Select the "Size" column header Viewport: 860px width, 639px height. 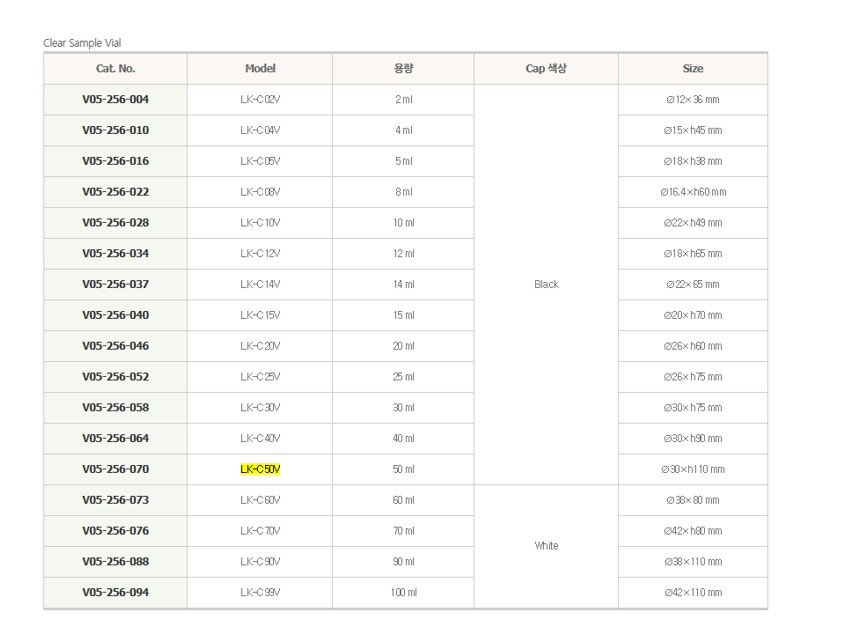click(x=693, y=69)
